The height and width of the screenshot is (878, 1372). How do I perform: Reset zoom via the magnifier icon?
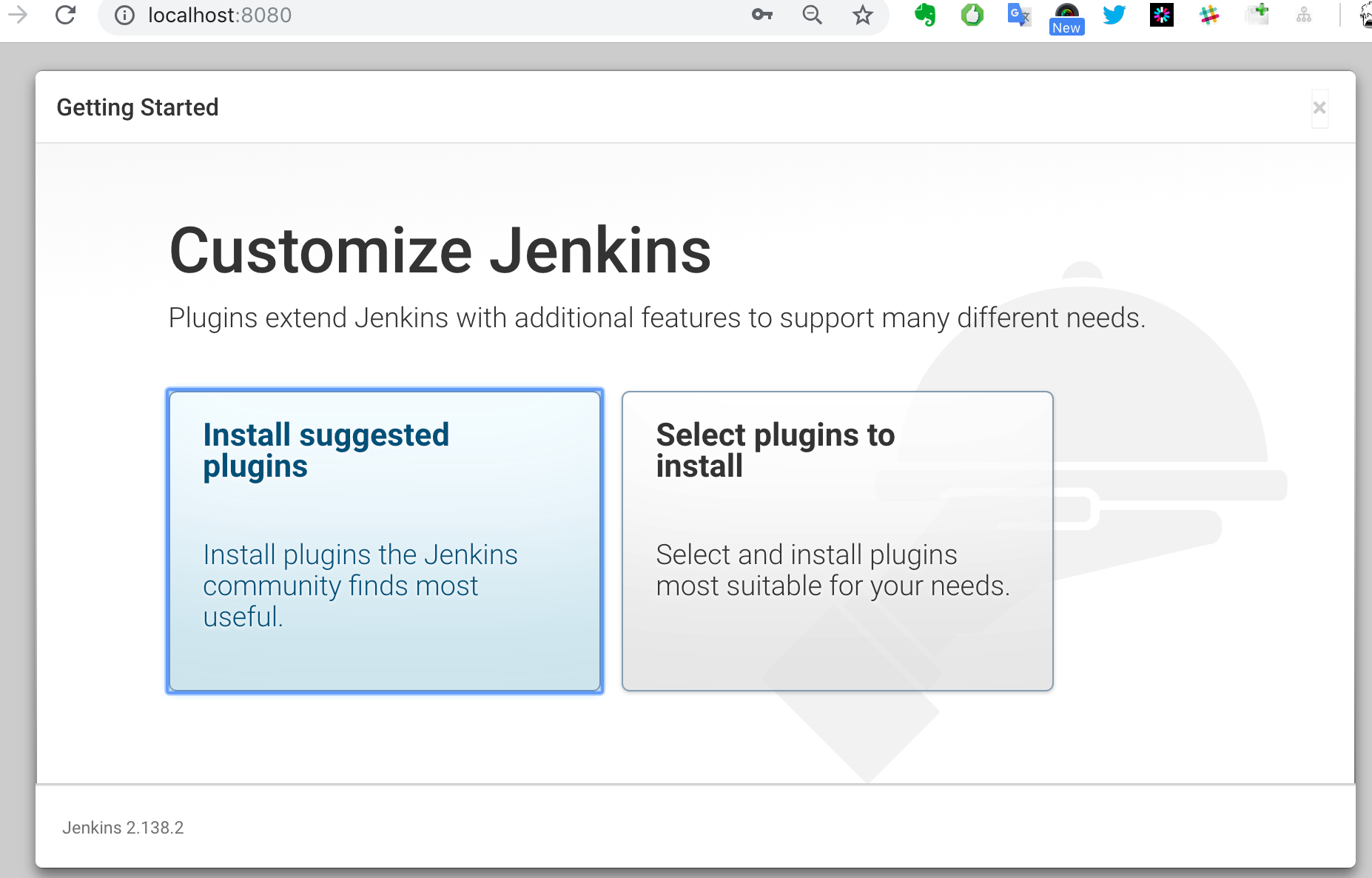[x=812, y=16]
